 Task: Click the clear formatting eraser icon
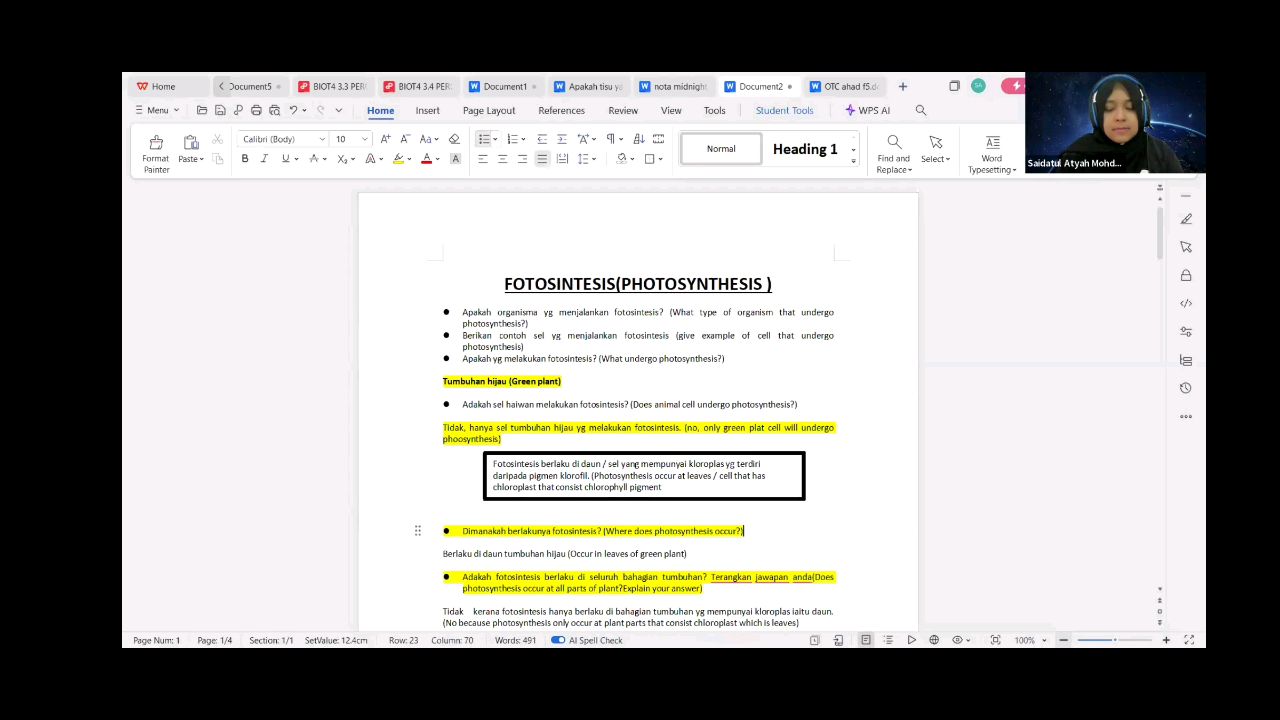[454, 139]
